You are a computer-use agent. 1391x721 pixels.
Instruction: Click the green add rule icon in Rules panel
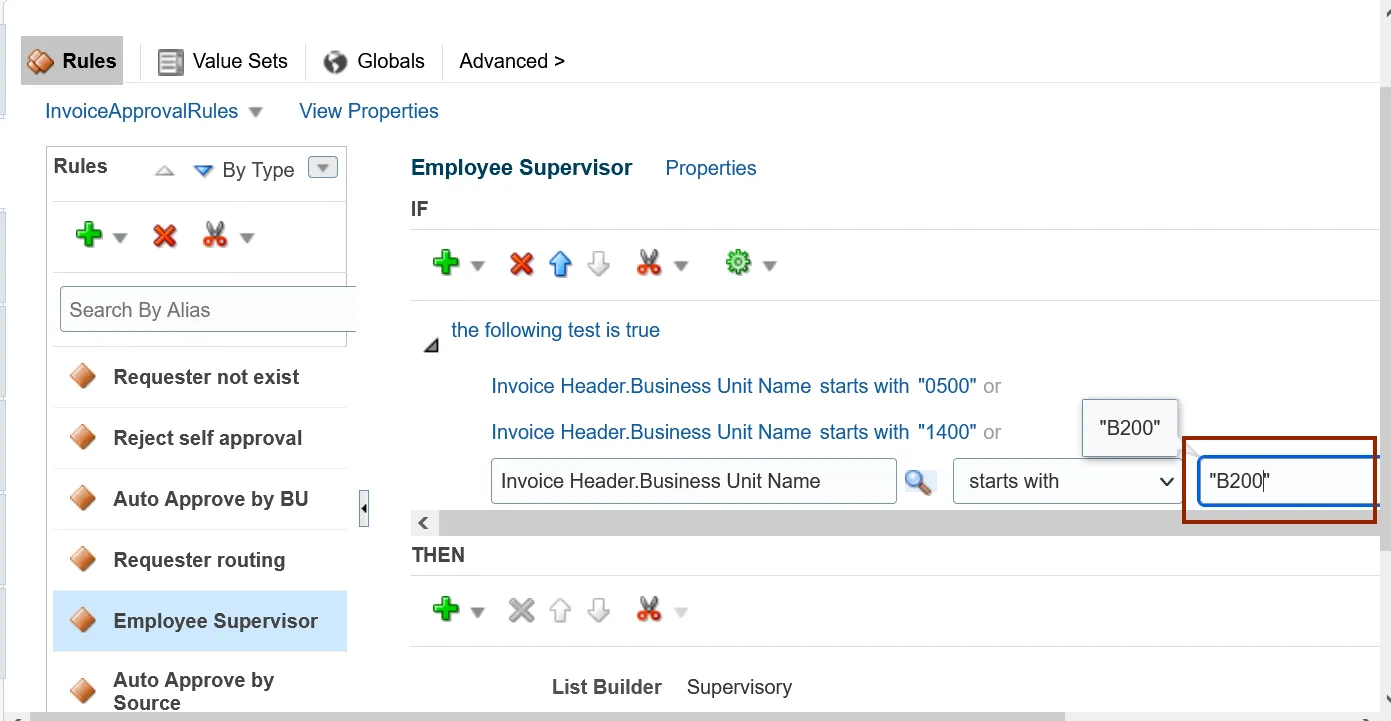point(89,236)
